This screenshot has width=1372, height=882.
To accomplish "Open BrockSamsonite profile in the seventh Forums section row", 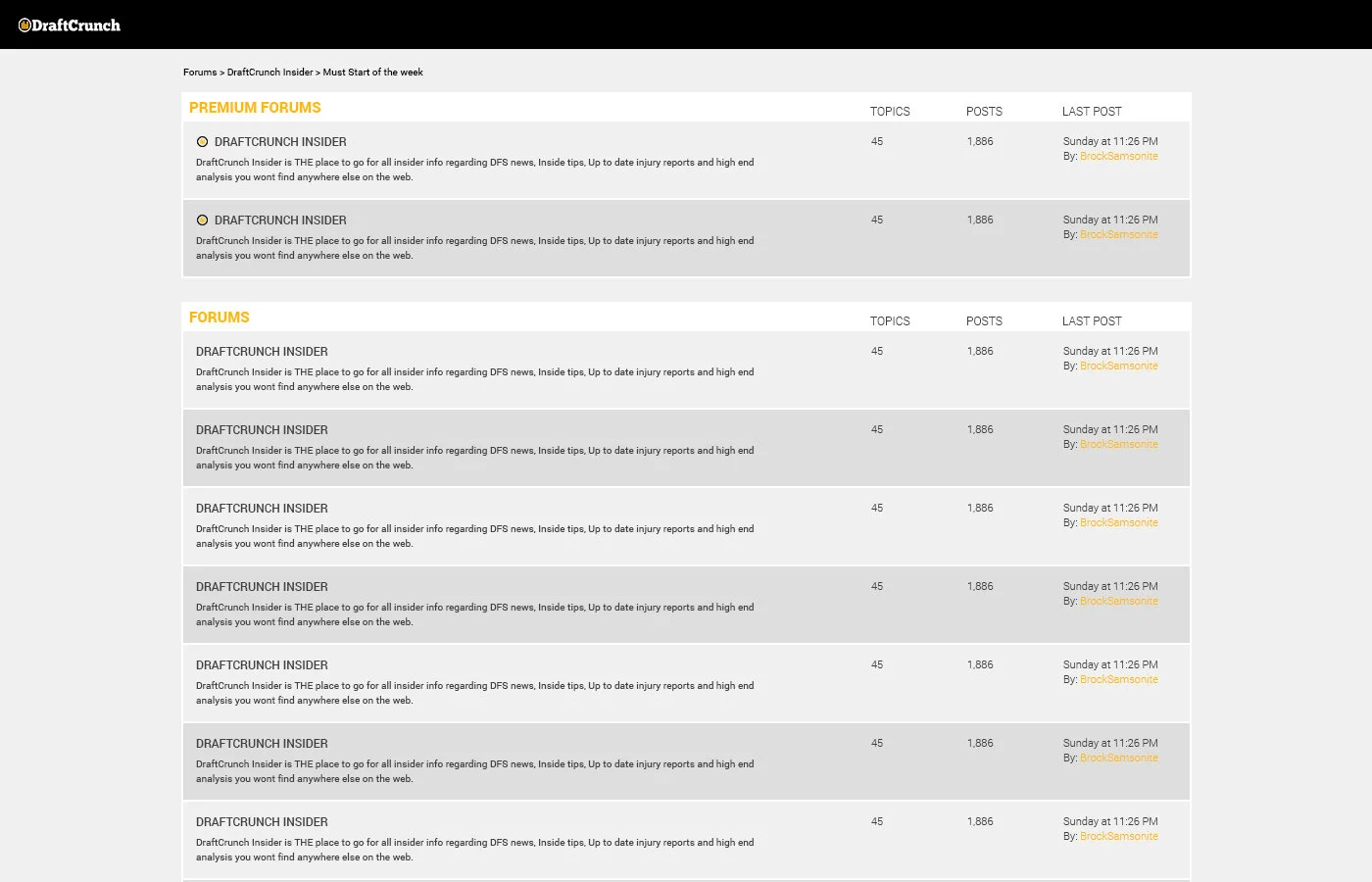I will (1119, 837).
